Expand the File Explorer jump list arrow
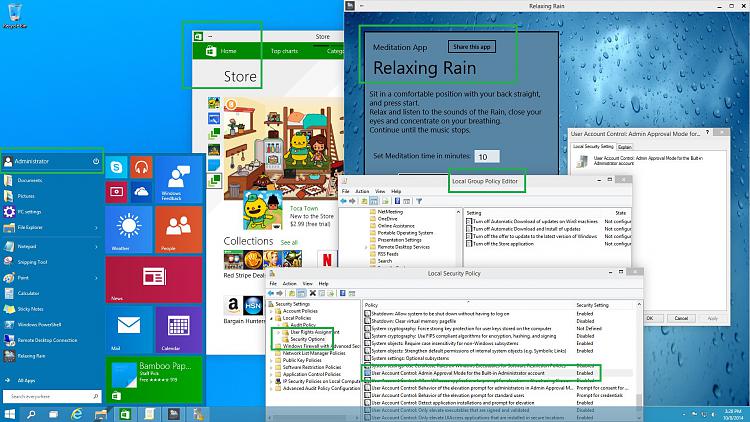 coord(96,228)
